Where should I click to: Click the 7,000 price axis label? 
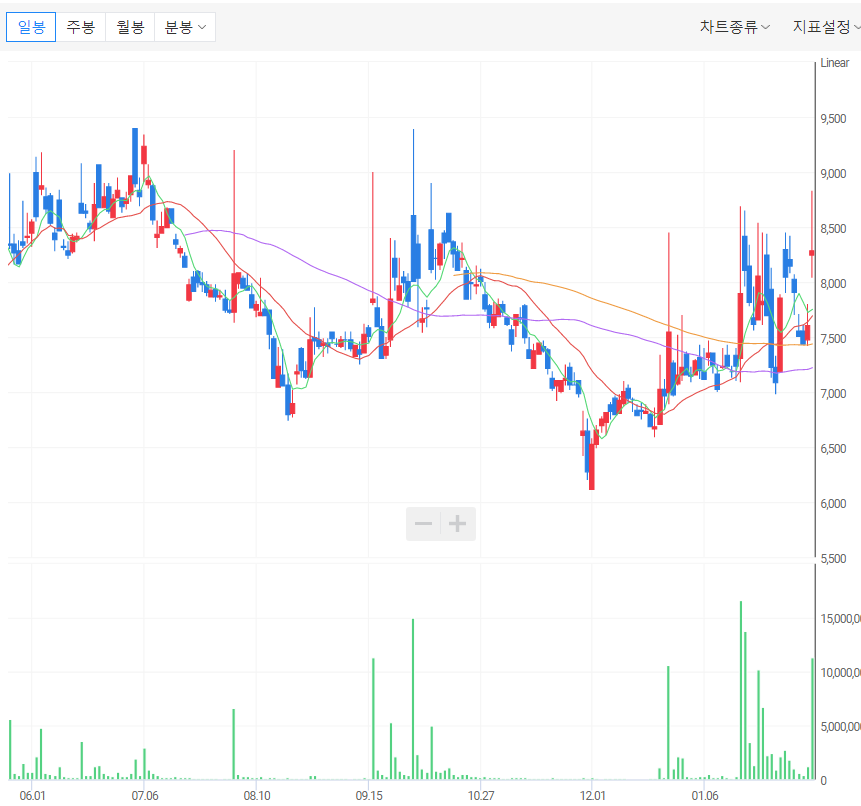point(833,393)
